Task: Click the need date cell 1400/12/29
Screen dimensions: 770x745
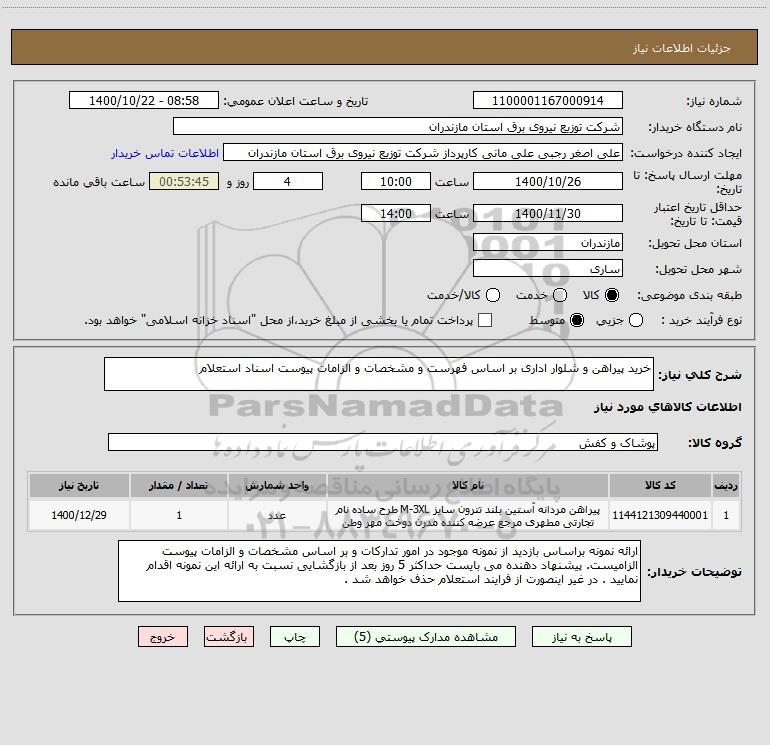Action: point(79,515)
